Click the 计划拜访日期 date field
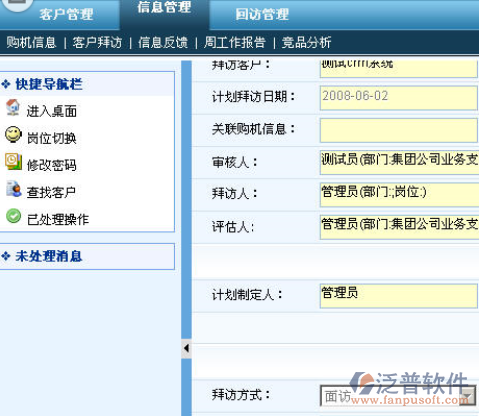 coord(399,98)
